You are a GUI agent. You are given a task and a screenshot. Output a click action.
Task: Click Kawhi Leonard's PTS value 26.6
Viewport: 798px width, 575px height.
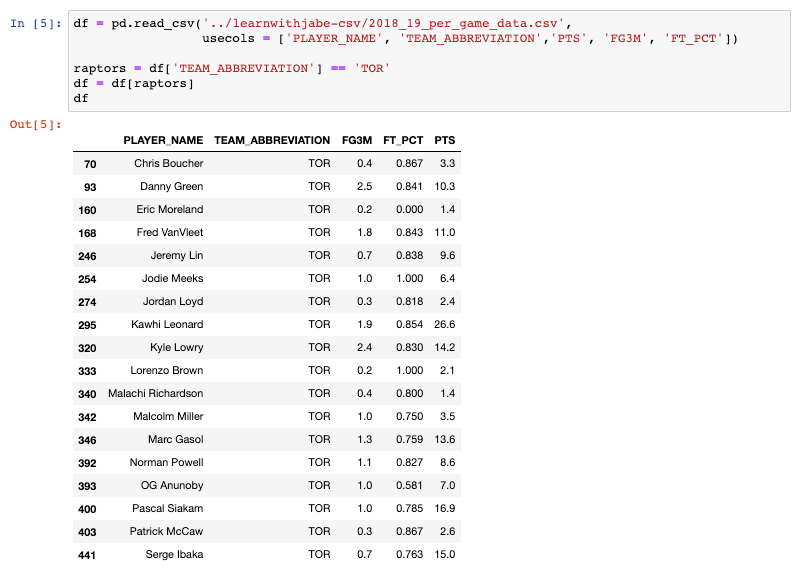(x=444, y=324)
